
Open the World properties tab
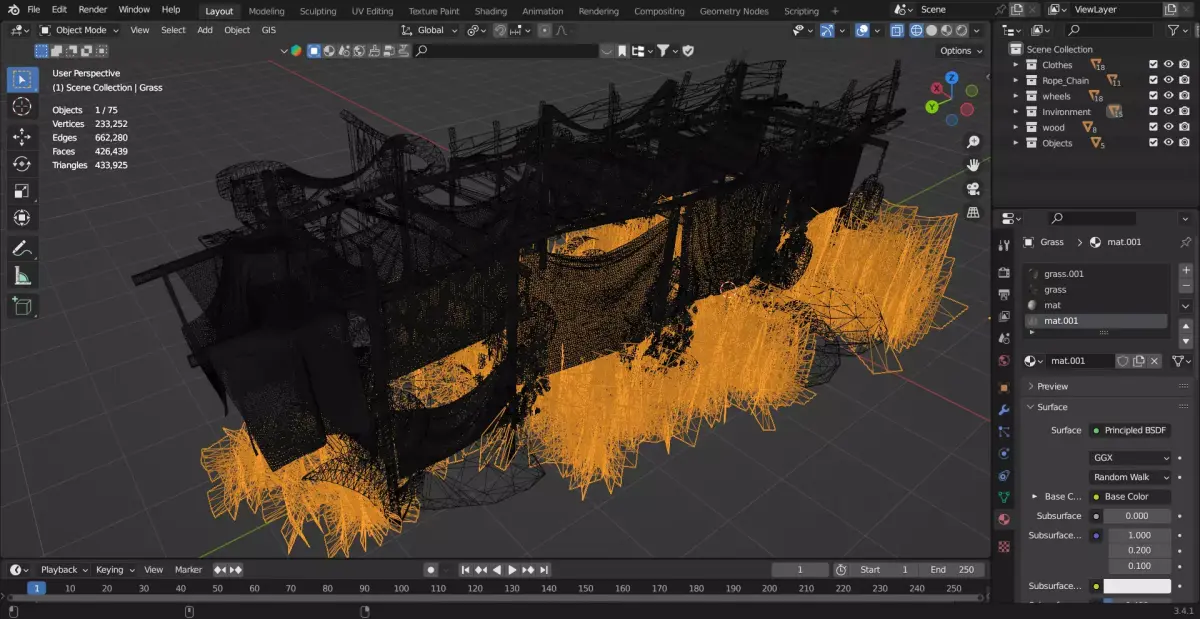pyautogui.click(x=1004, y=361)
